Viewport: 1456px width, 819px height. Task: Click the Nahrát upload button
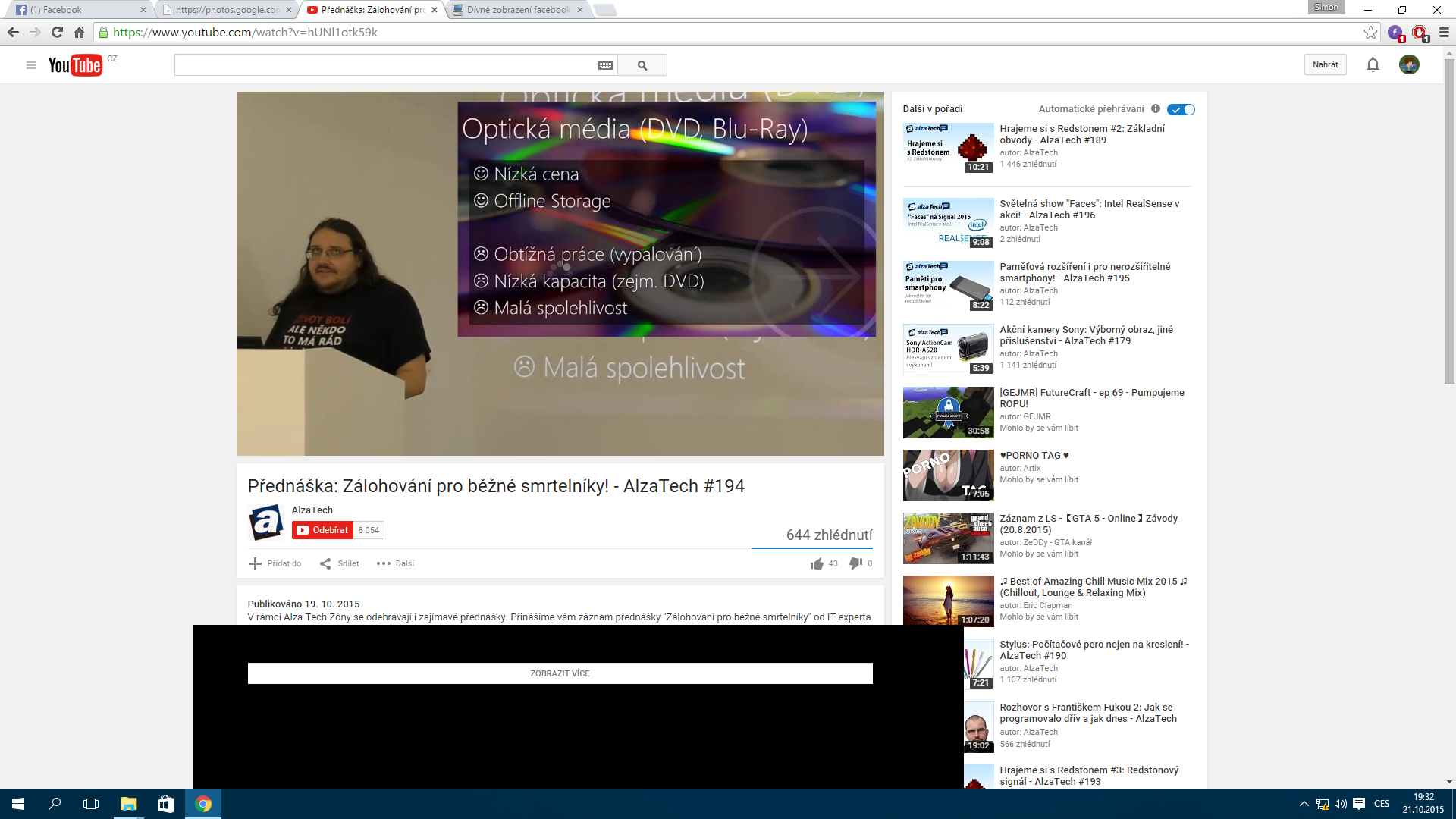(1325, 64)
